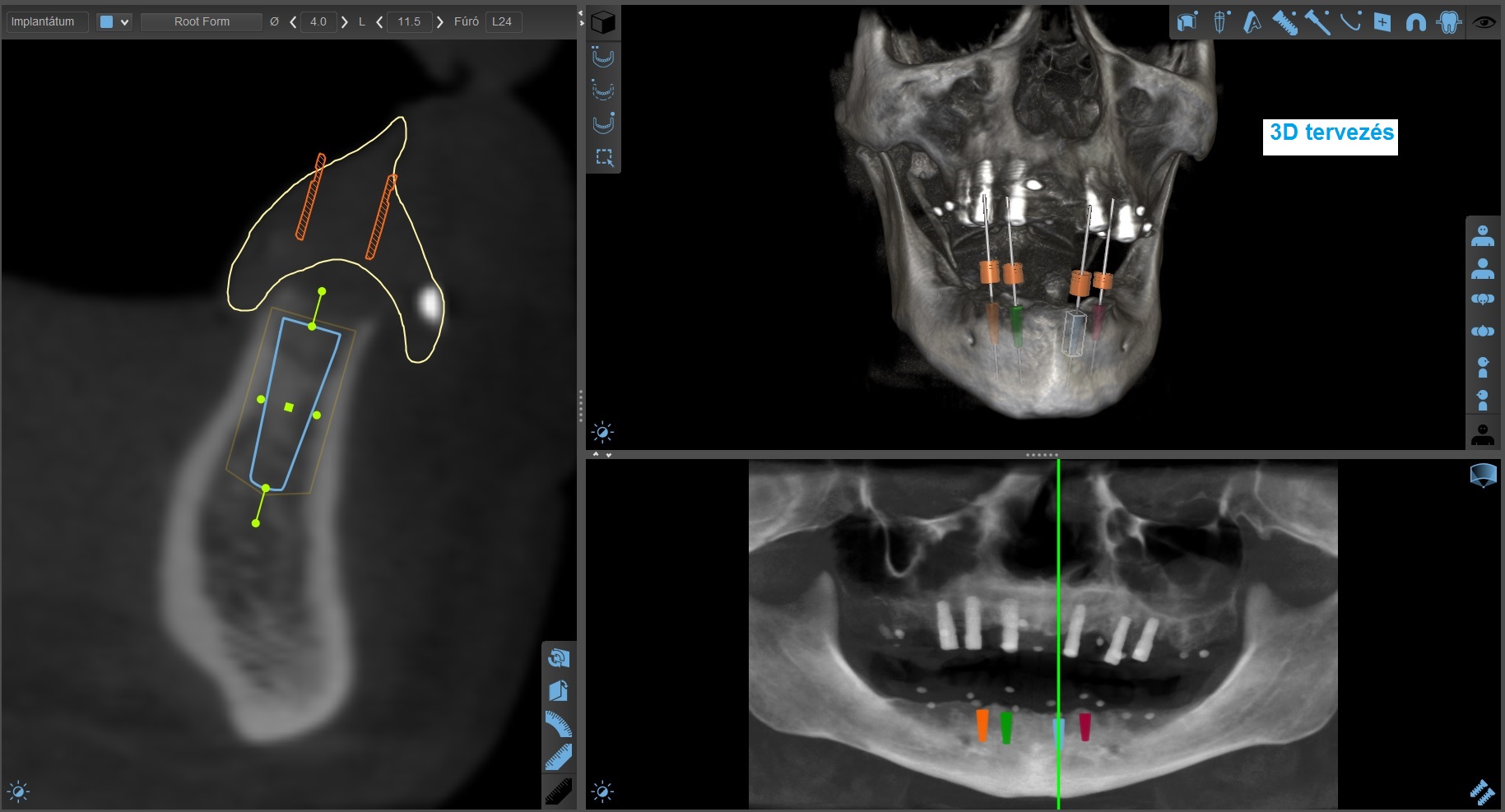Click the diameter value field 4.0
1505x812 pixels.
point(318,21)
